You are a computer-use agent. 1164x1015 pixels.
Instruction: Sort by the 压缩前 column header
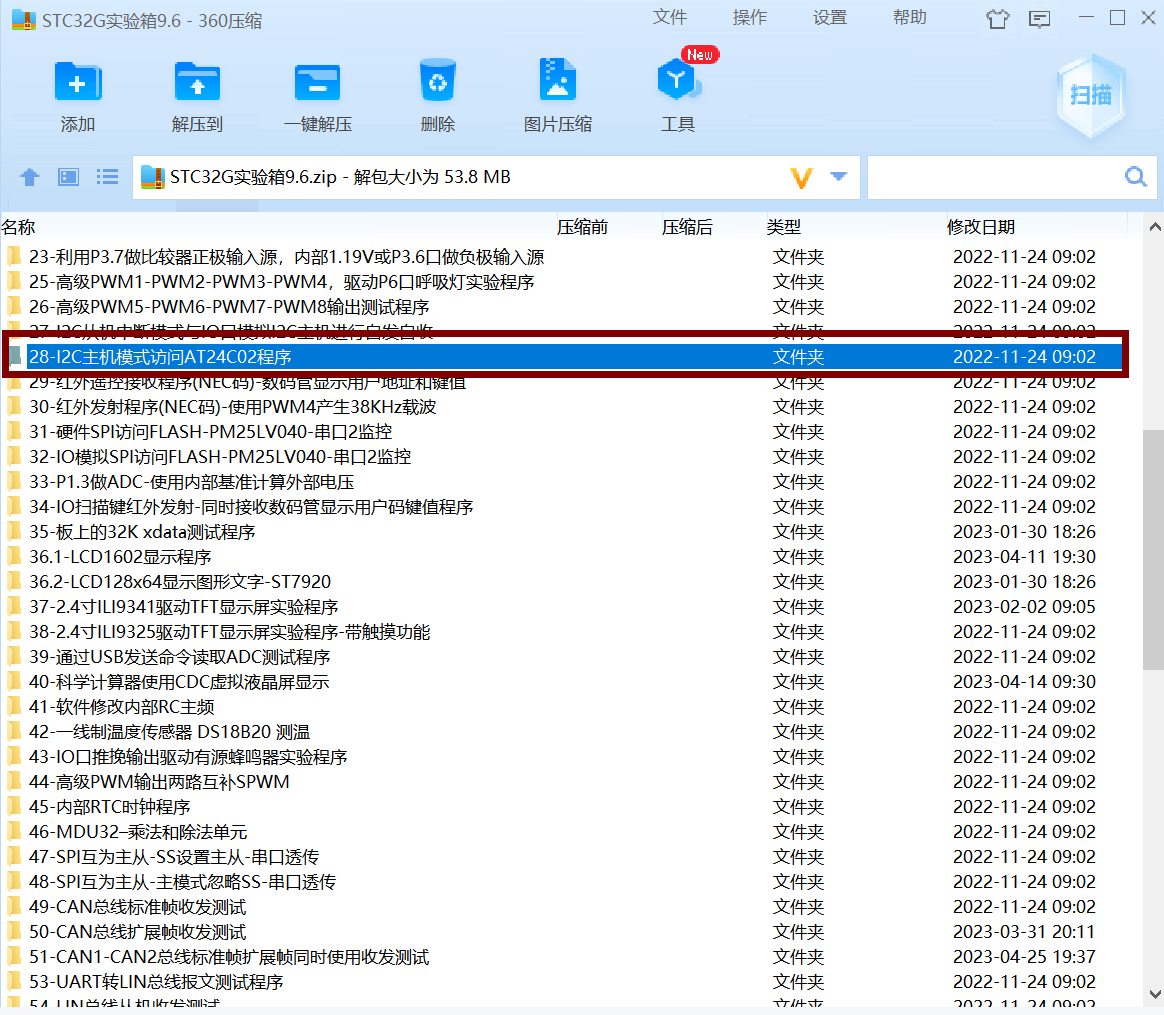tap(582, 226)
